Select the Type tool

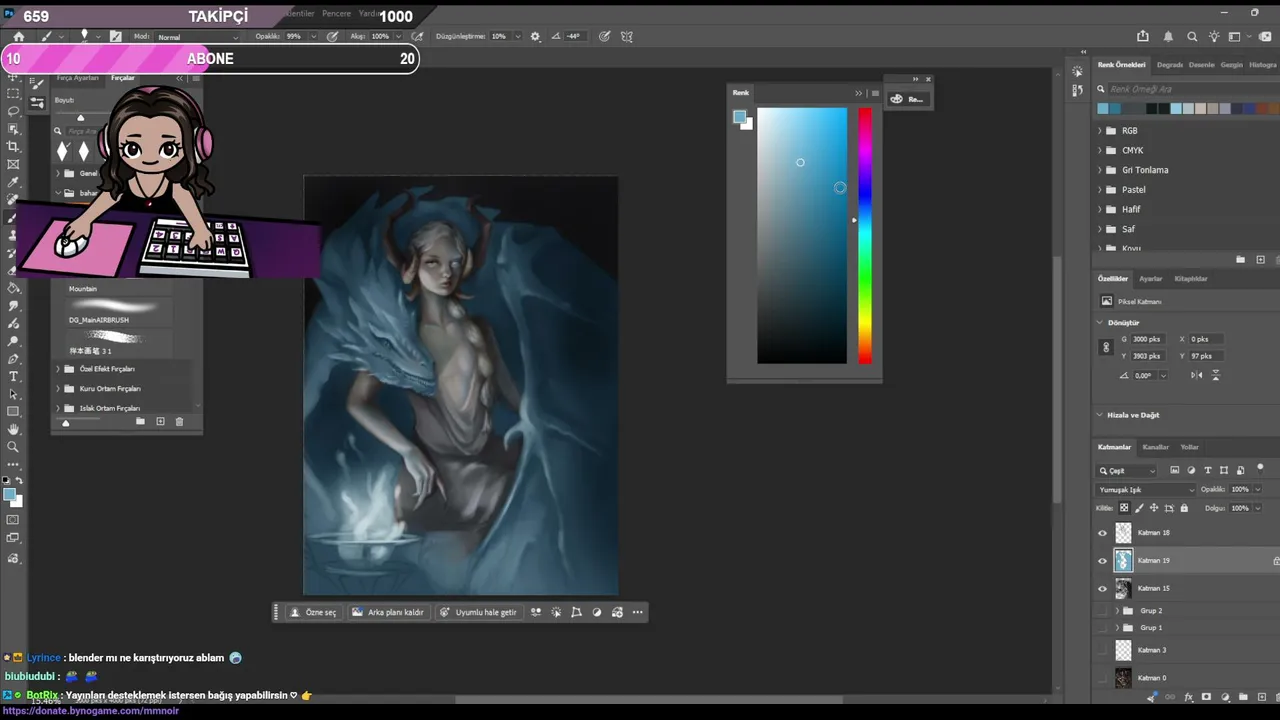[13, 376]
